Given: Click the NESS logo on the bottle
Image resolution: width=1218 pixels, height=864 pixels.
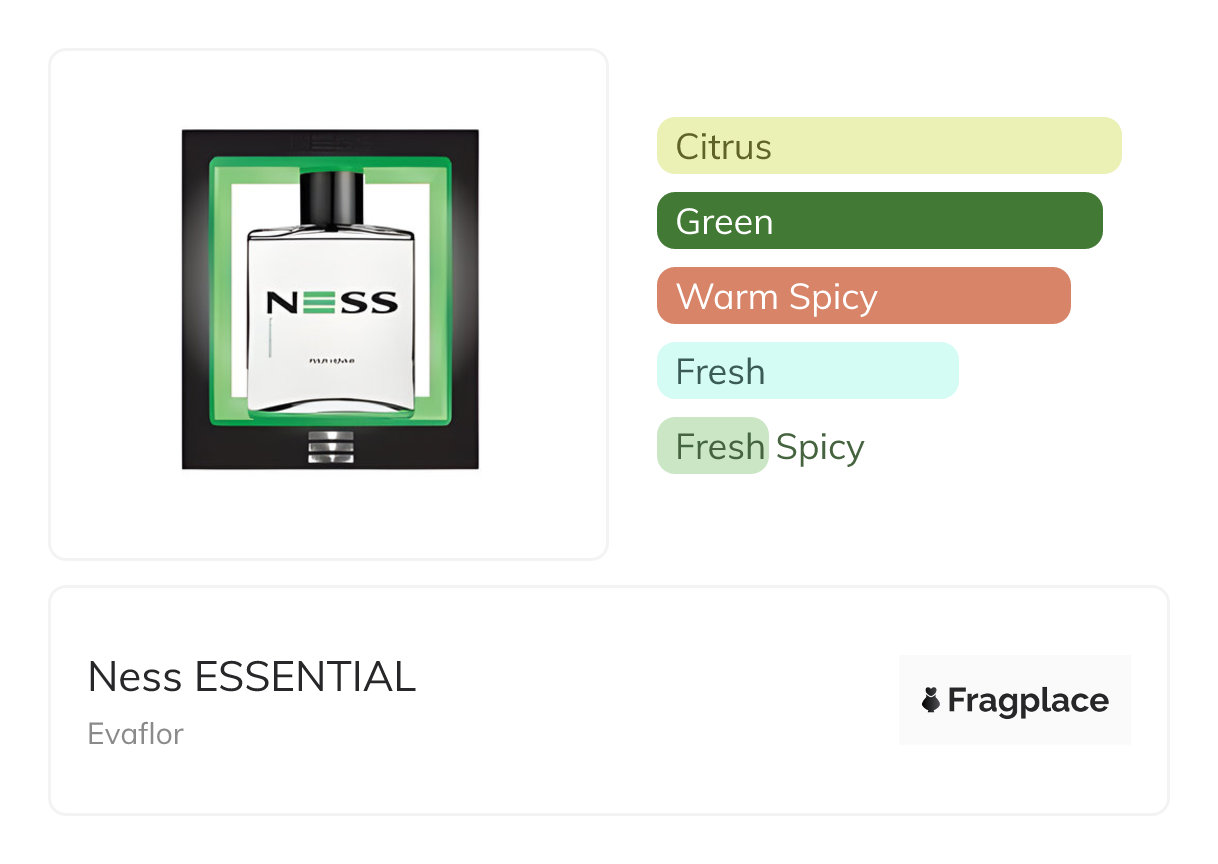Looking at the screenshot, I should [331, 301].
